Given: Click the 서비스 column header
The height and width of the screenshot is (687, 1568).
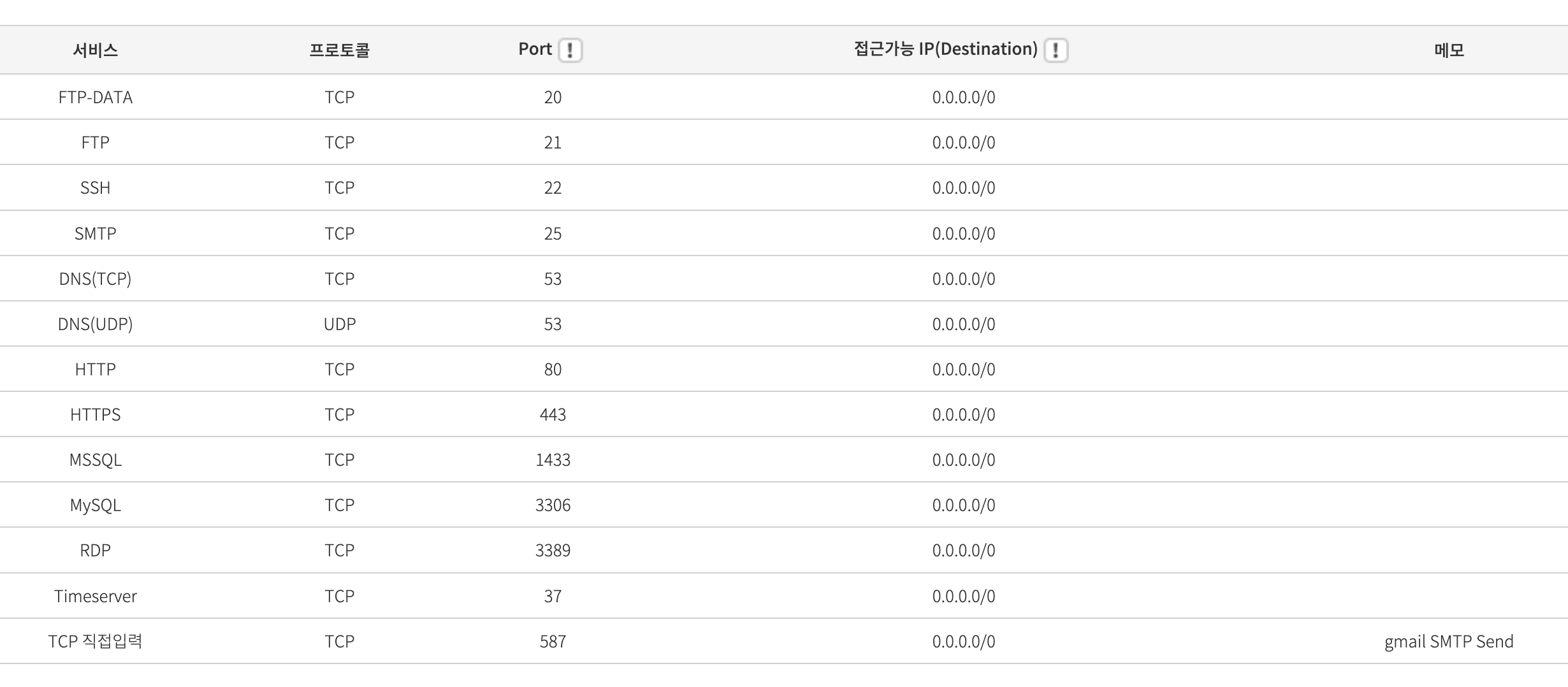Looking at the screenshot, I should click(x=95, y=50).
